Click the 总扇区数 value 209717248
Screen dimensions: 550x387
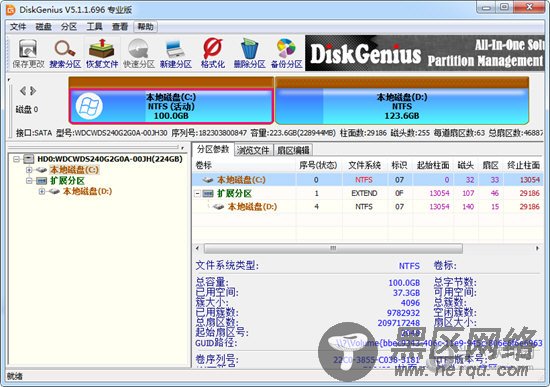pyautogui.click(x=398, y=323)
